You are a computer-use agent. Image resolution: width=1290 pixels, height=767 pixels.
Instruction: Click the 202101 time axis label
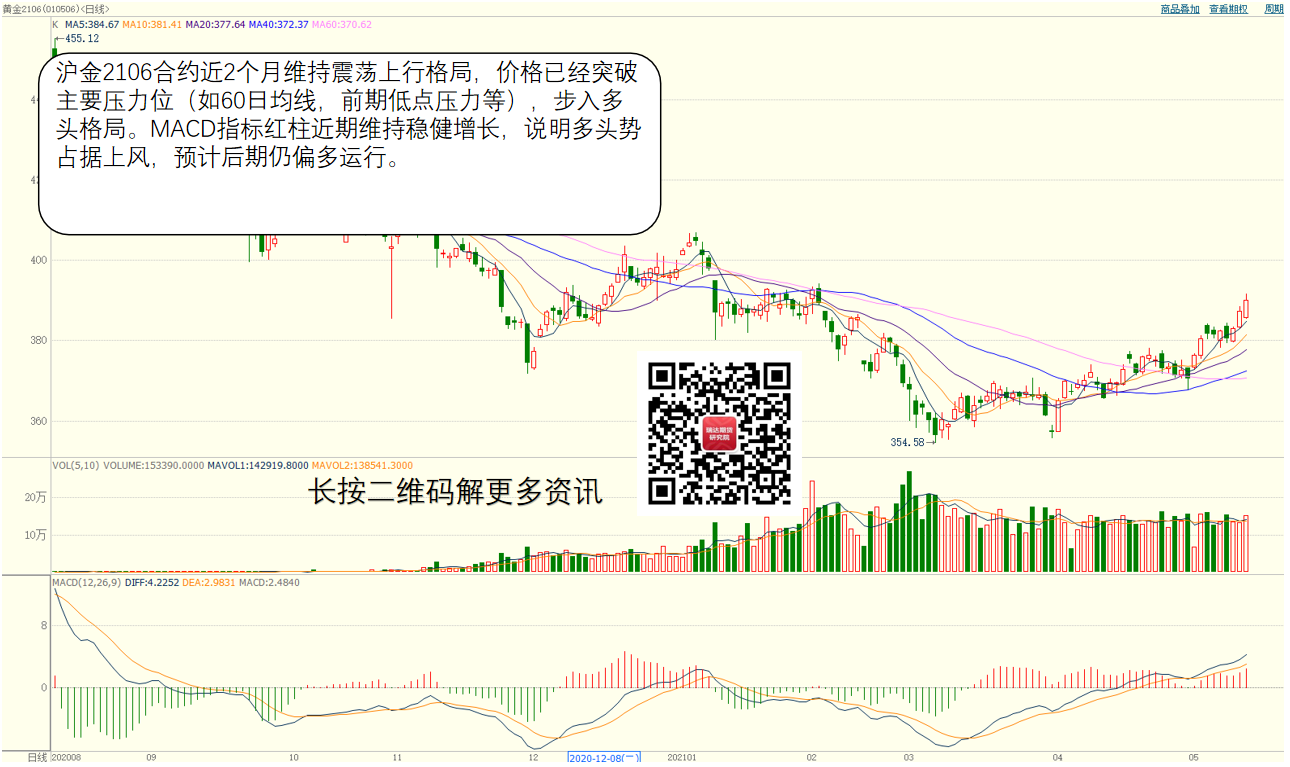click(681, 758)
